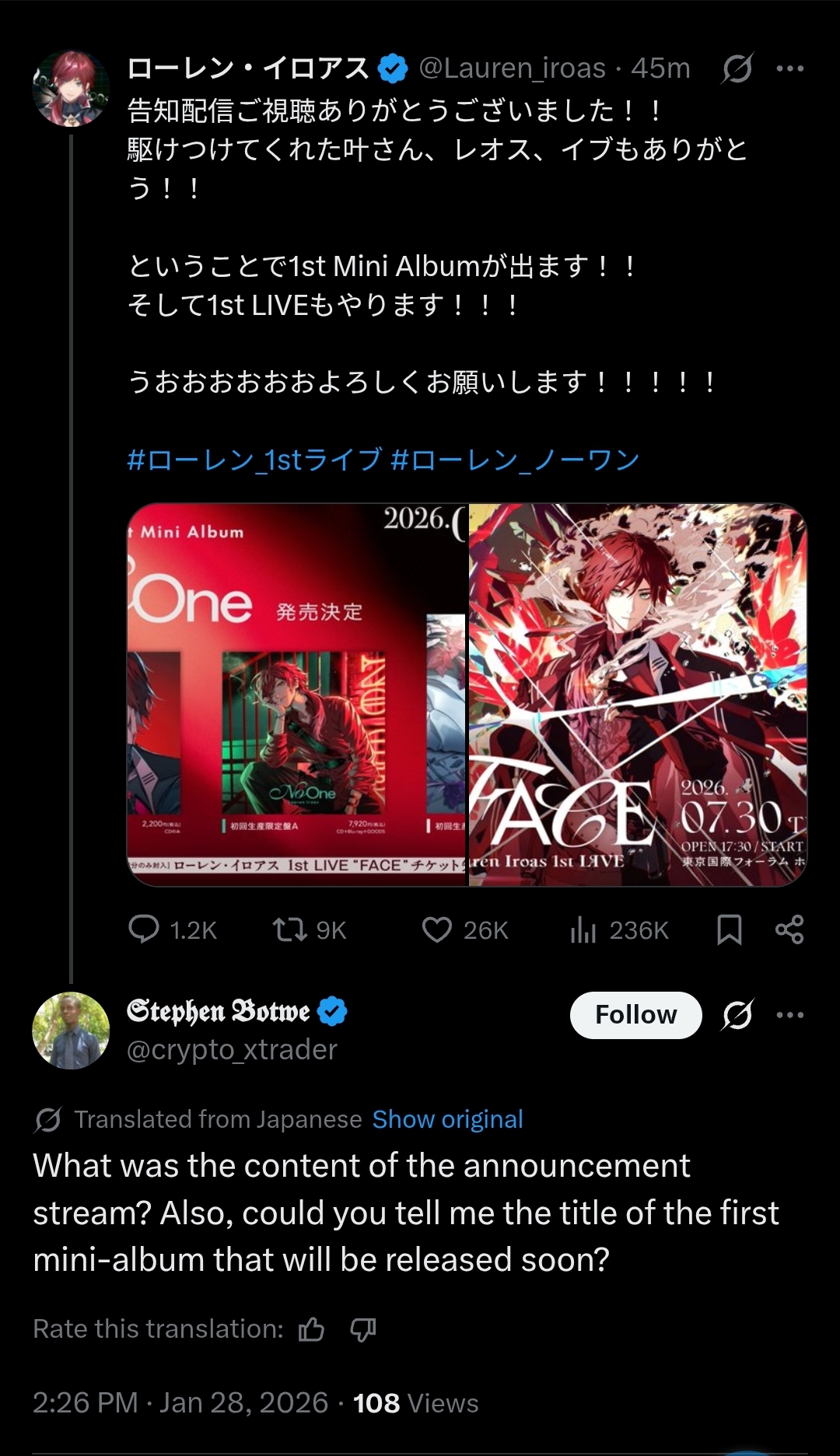This screenshot has height=1456, width=840.
Task: Open the FACE 1st LIVE poster image
Action: coord(638,695)
